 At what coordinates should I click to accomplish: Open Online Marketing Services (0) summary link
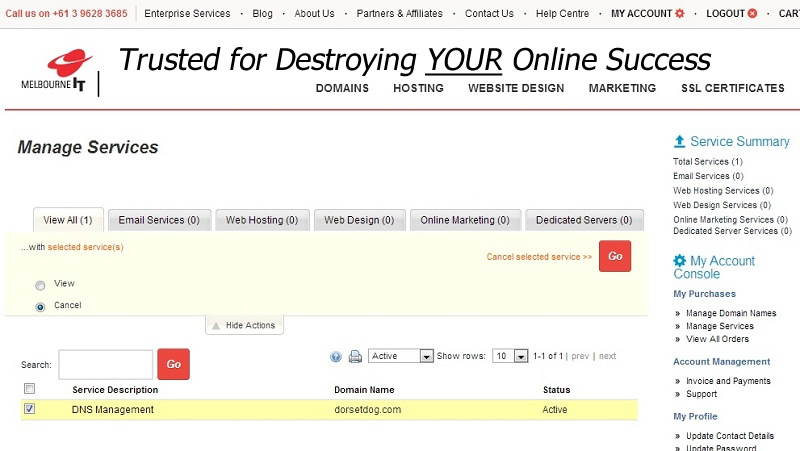(731, 220)
